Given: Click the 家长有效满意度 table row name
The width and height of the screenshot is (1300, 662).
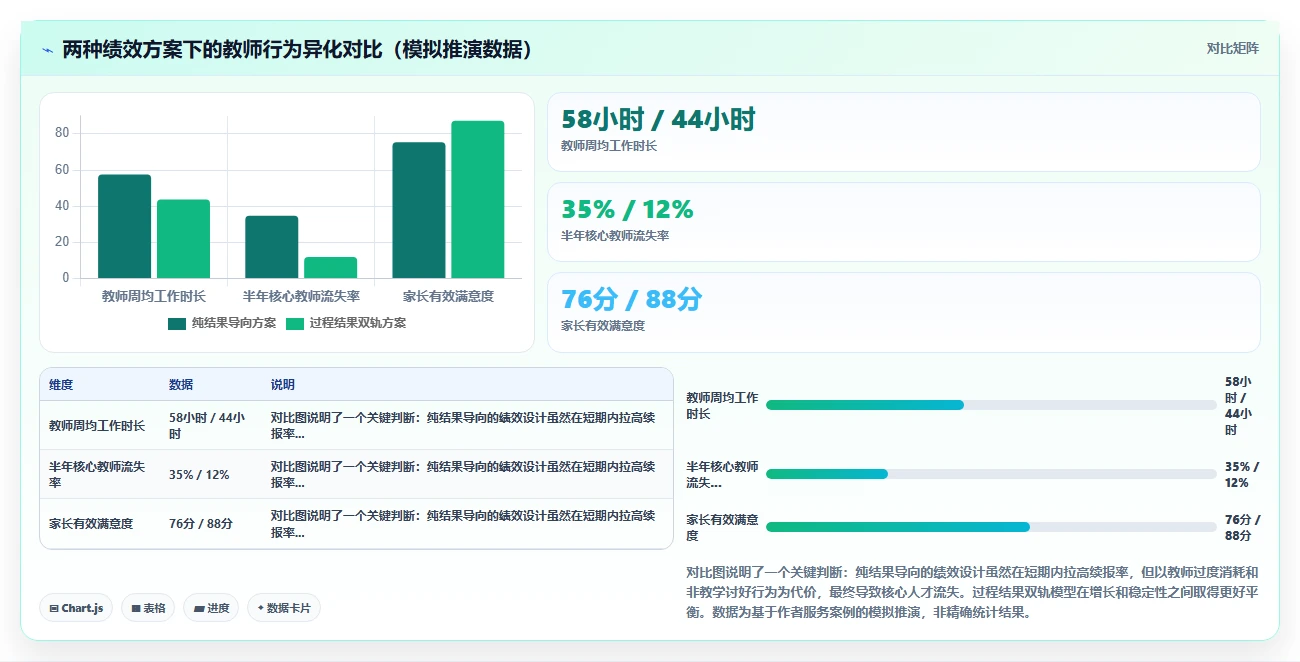Looking at the screenshot, I should click(91, 524).
